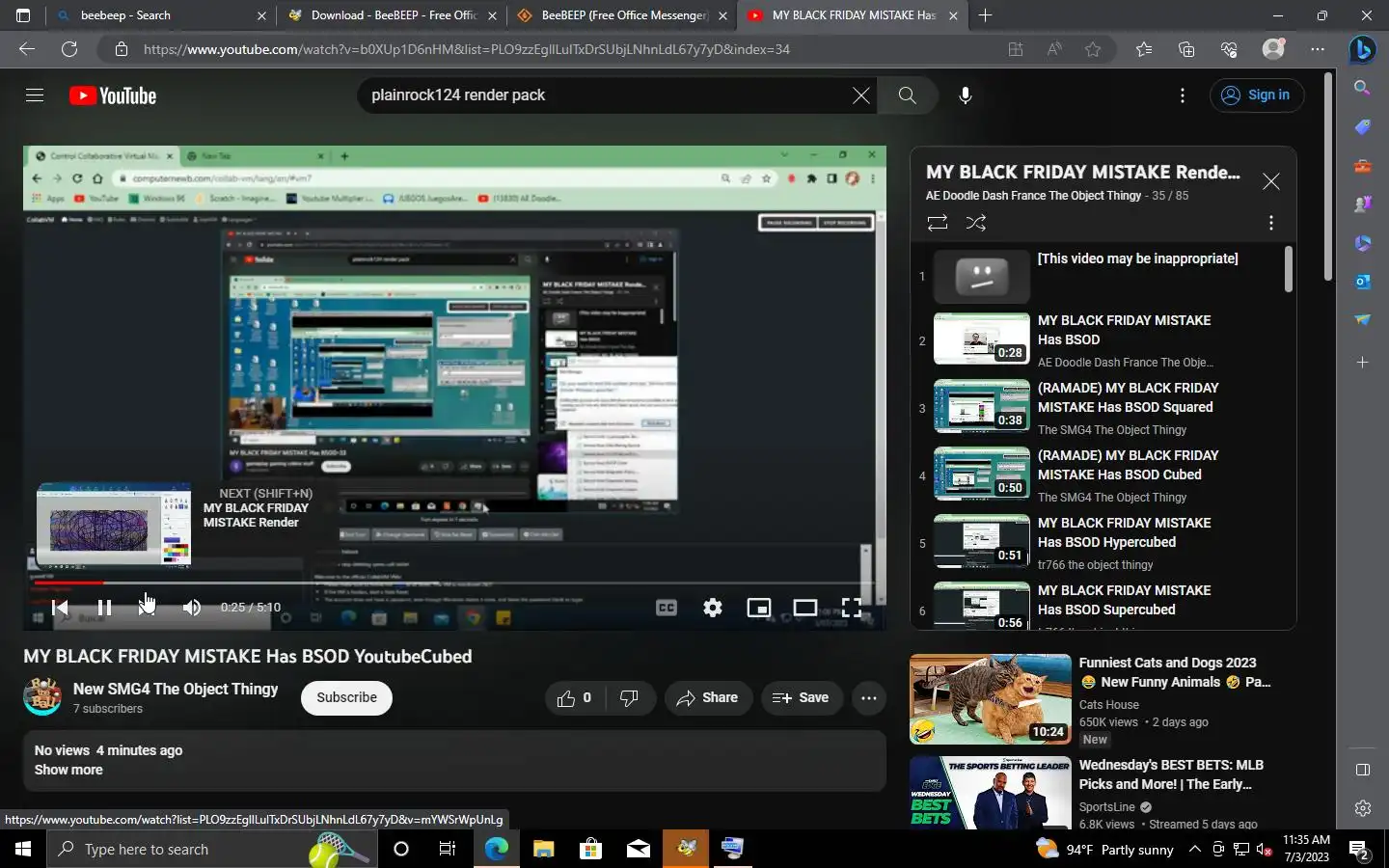Toggle playlist loop
The height and width of the screenshot is (868, 1389).
click(937, 223)
